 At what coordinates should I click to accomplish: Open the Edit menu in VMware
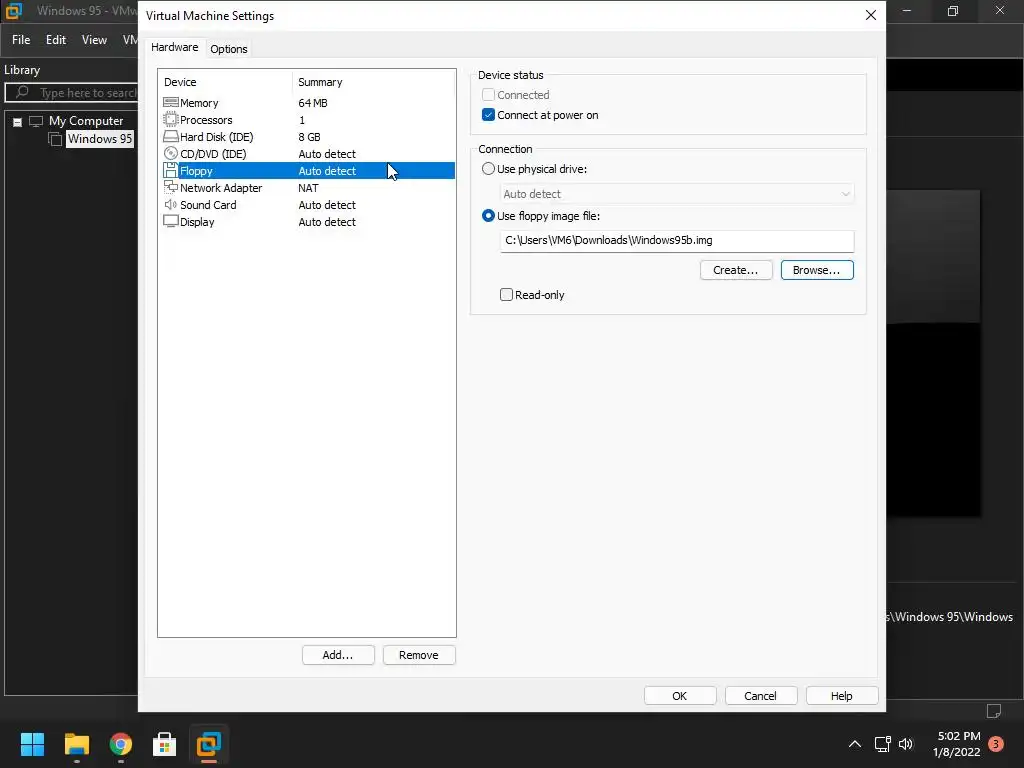click(56, 40)
